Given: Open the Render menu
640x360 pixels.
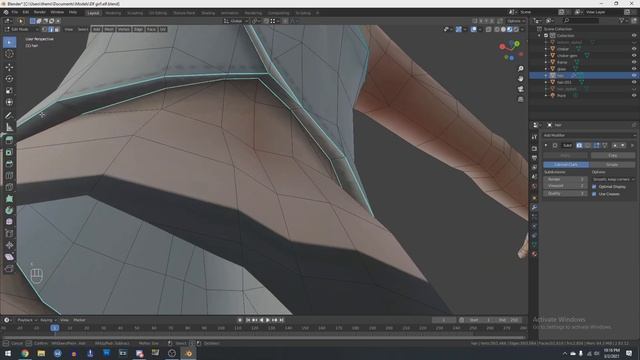Looking at the screenshot, I should coord(40,12).
